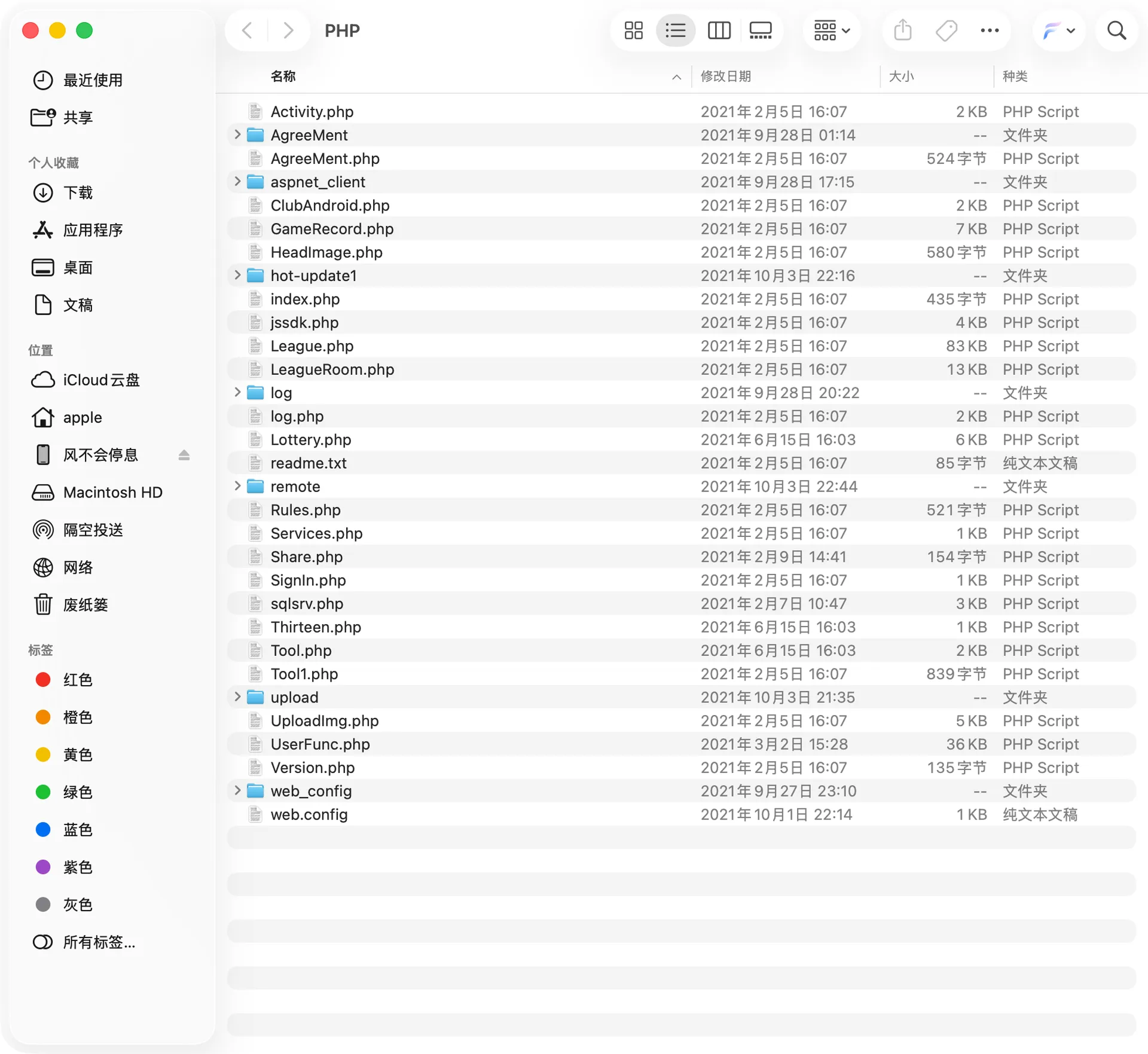This screenshot has height=1054, width=1148.
Task: Switch to column view
Action: coord(719,30)
